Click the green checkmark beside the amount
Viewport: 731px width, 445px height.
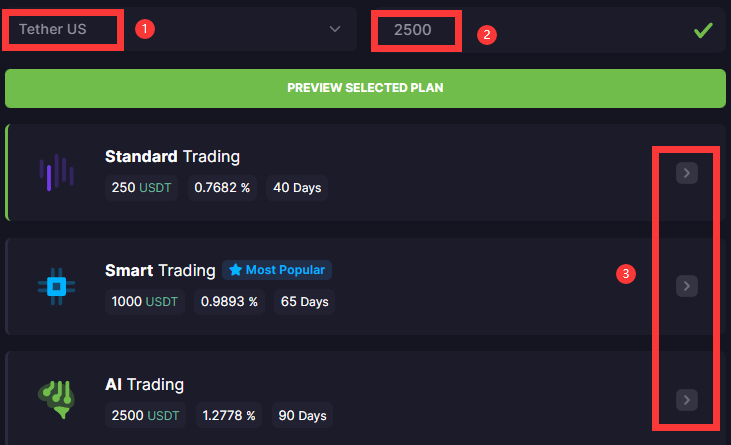coord(703,30)
